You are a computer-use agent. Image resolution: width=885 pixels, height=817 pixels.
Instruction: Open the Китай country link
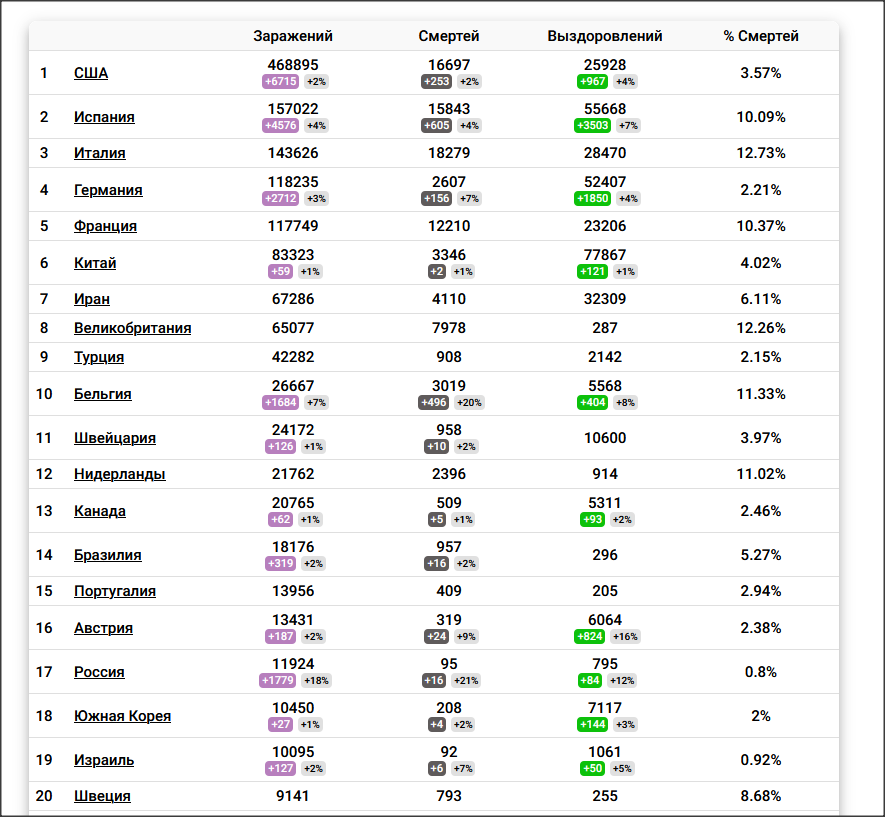95,263
